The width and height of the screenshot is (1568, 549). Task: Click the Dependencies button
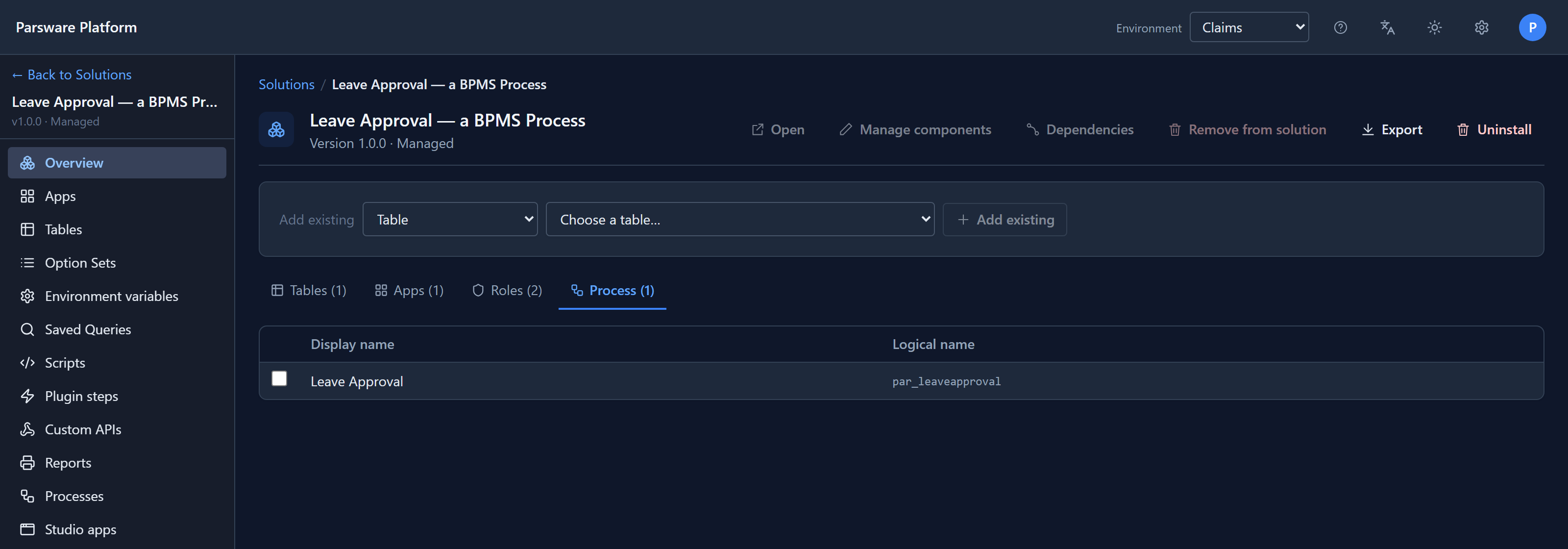coord(1080,129)
